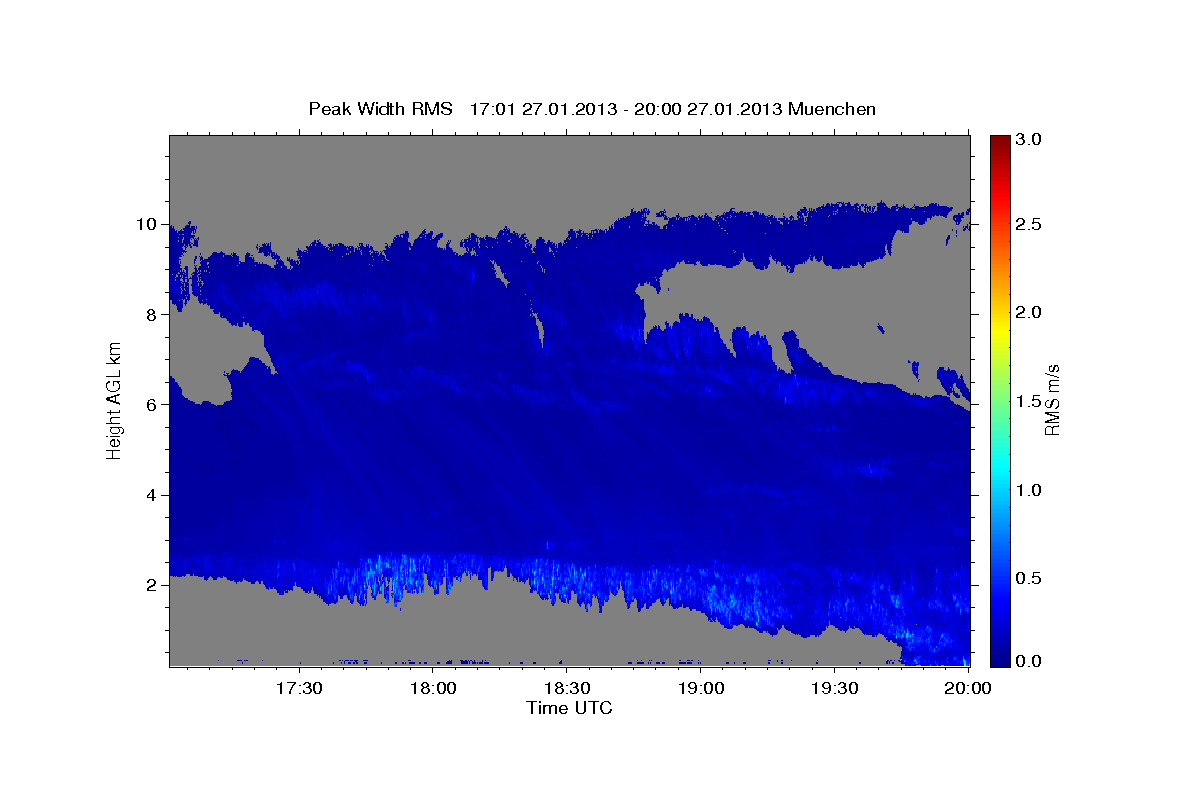
Task: Click the height tick label 6
Action: click(x=154, y=404)
